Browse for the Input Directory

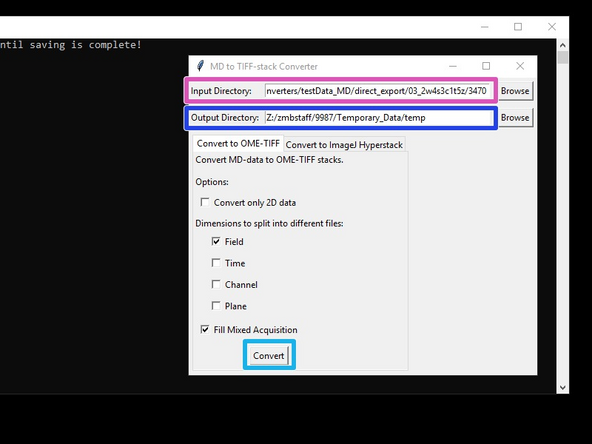click(515, 91)
